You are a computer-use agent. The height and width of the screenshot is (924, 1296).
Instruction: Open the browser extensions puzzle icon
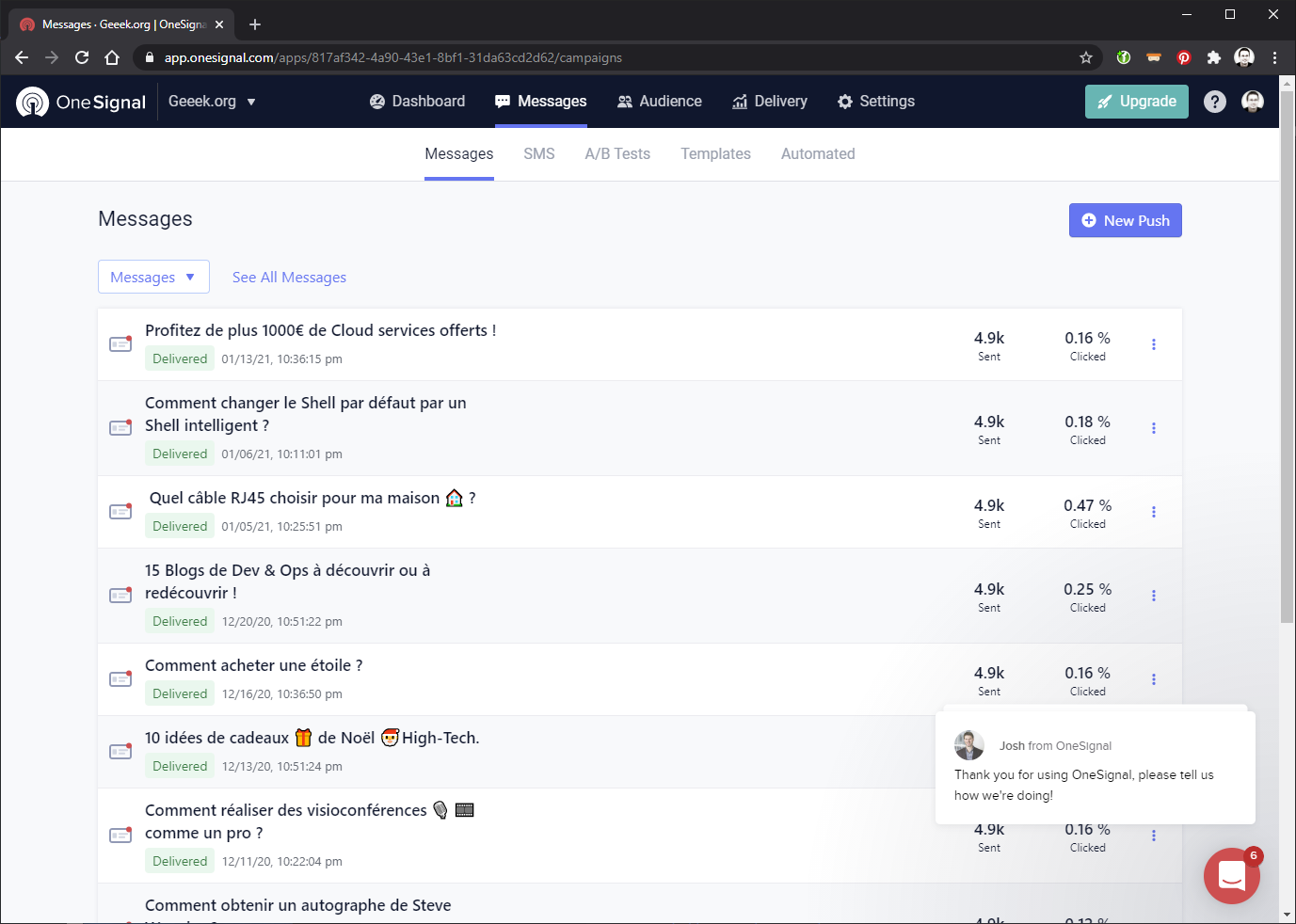click(1214, 57)
